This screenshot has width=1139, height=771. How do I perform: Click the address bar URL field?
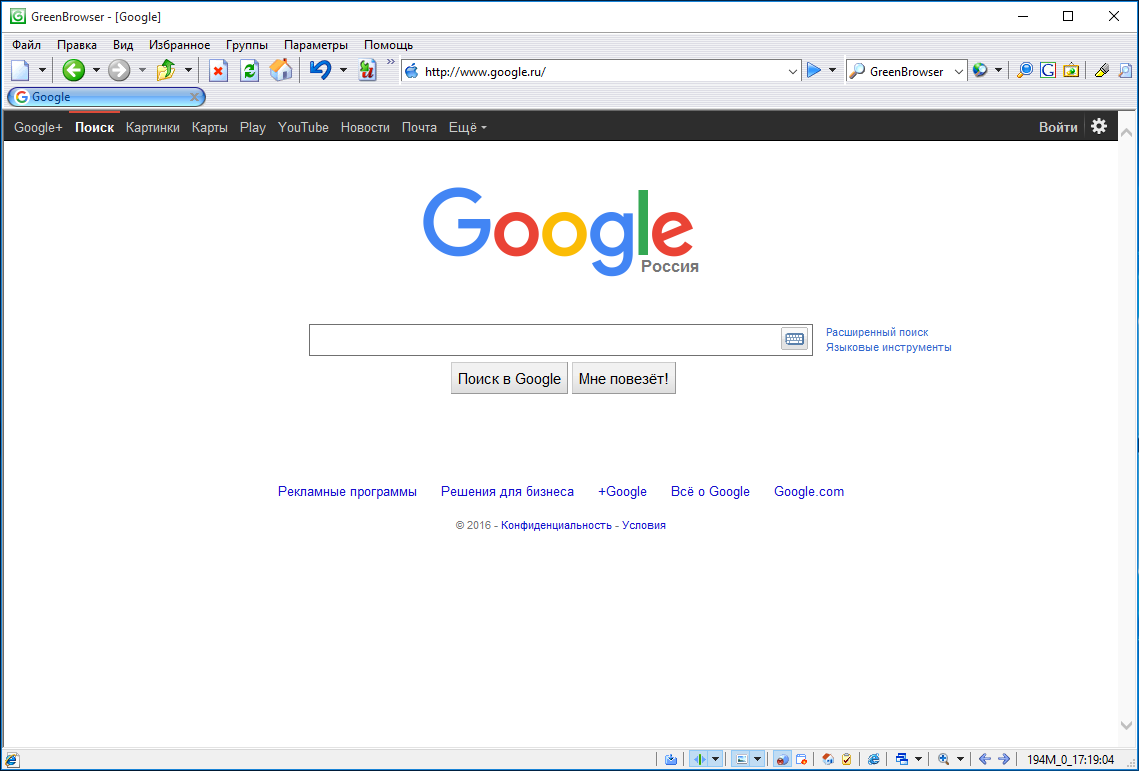603,71
